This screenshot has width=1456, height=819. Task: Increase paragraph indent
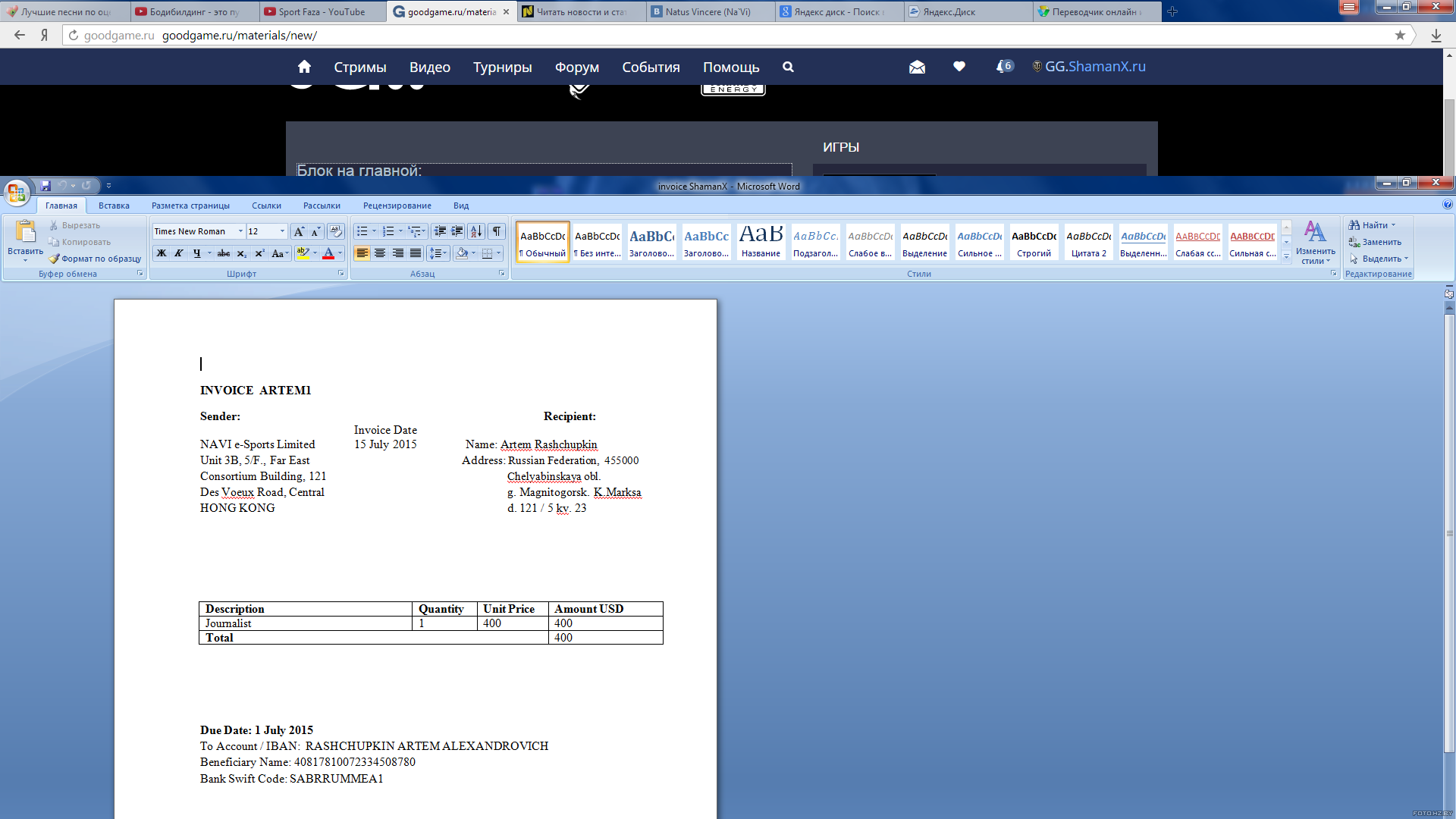[x=457, y=231]
